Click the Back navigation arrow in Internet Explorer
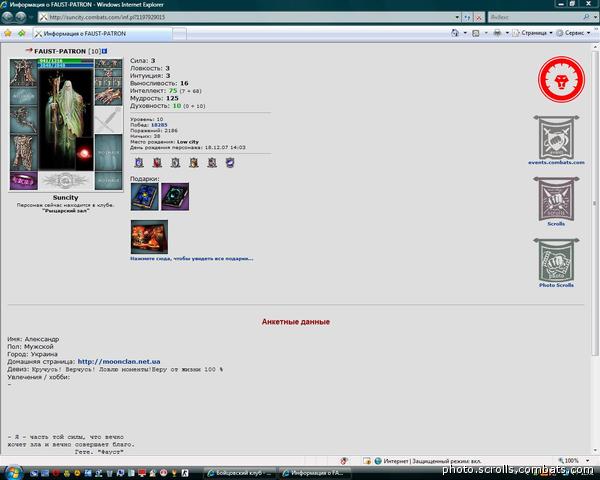The image size is (600, 480). click(x=8, y=17)
